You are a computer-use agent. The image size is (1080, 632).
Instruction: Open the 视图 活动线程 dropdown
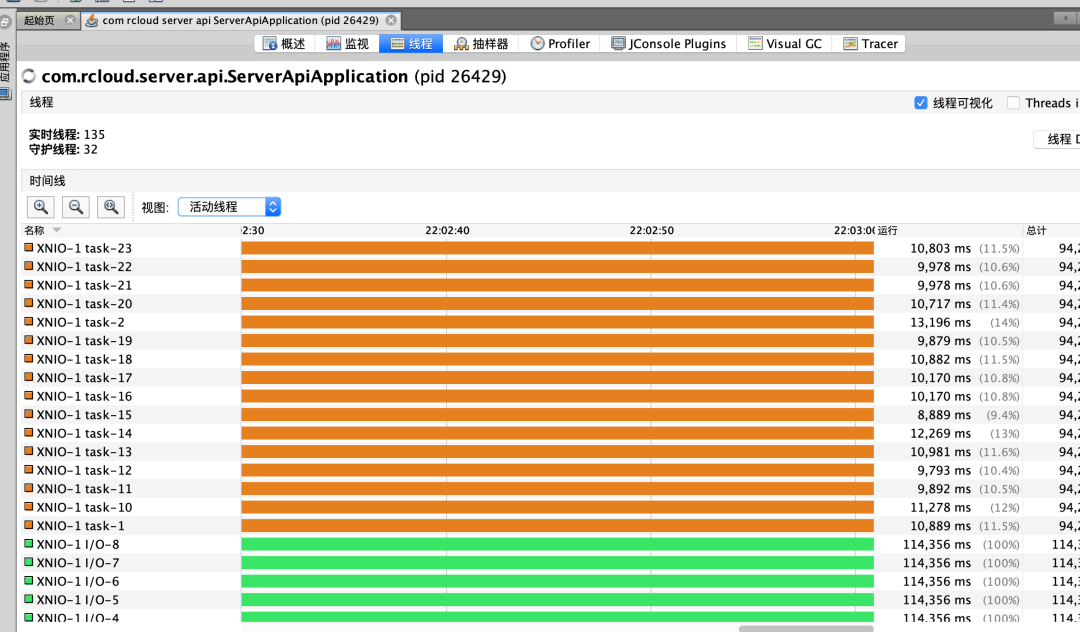point(229,207)
